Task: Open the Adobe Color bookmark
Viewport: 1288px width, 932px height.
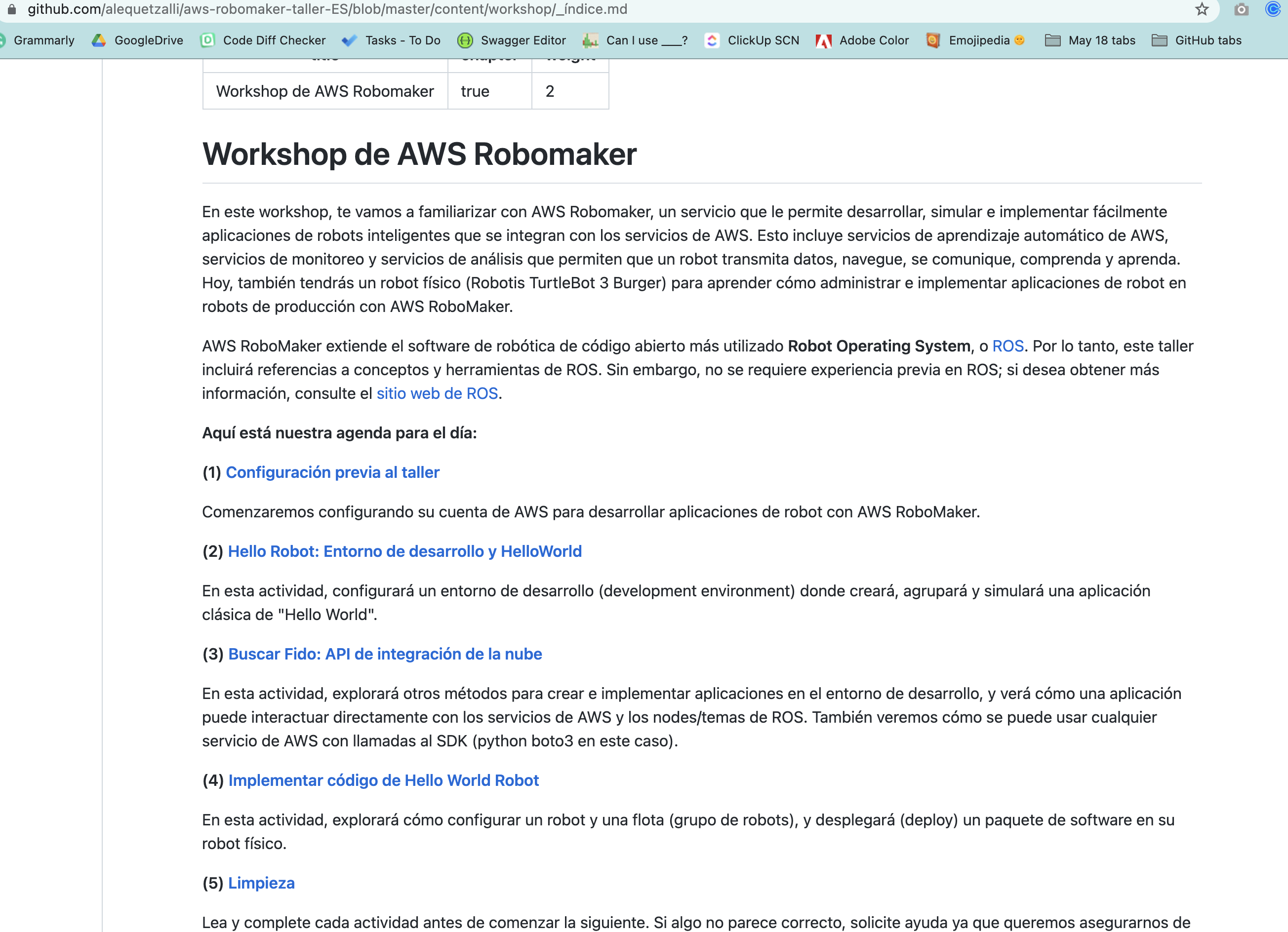Action: (x=862, y=40)
